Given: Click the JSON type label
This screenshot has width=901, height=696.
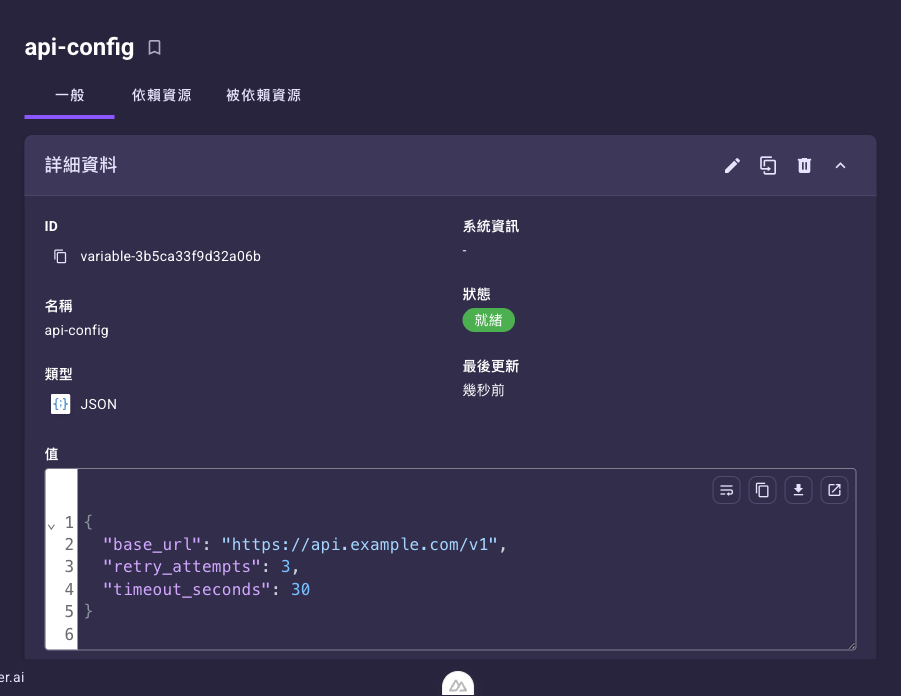Looking at the screenshot, I should (x=98, y=404).
